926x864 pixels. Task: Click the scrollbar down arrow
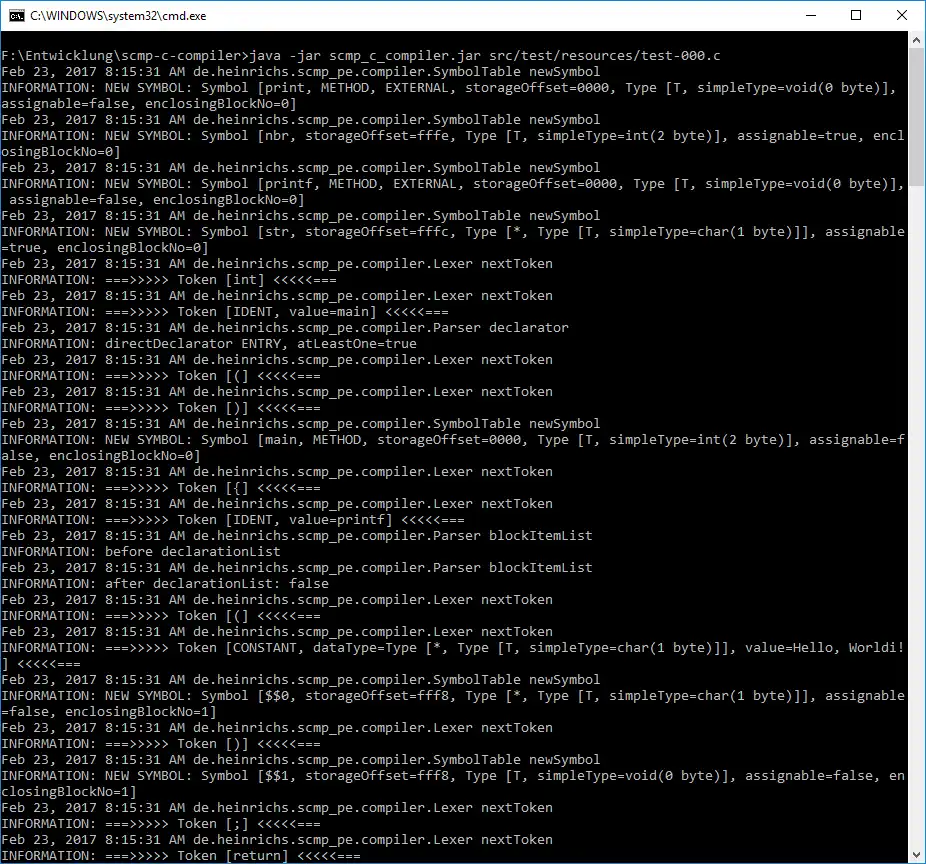pos(916,855)
